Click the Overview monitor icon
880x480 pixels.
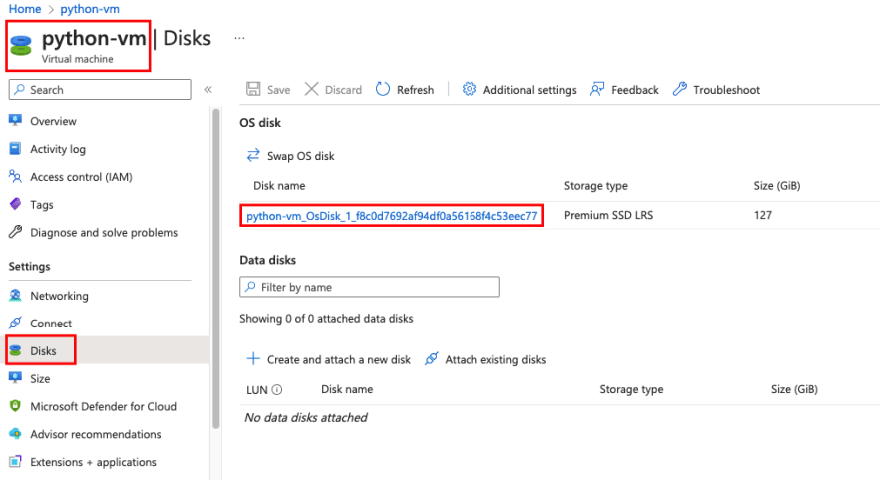[16, 120]
